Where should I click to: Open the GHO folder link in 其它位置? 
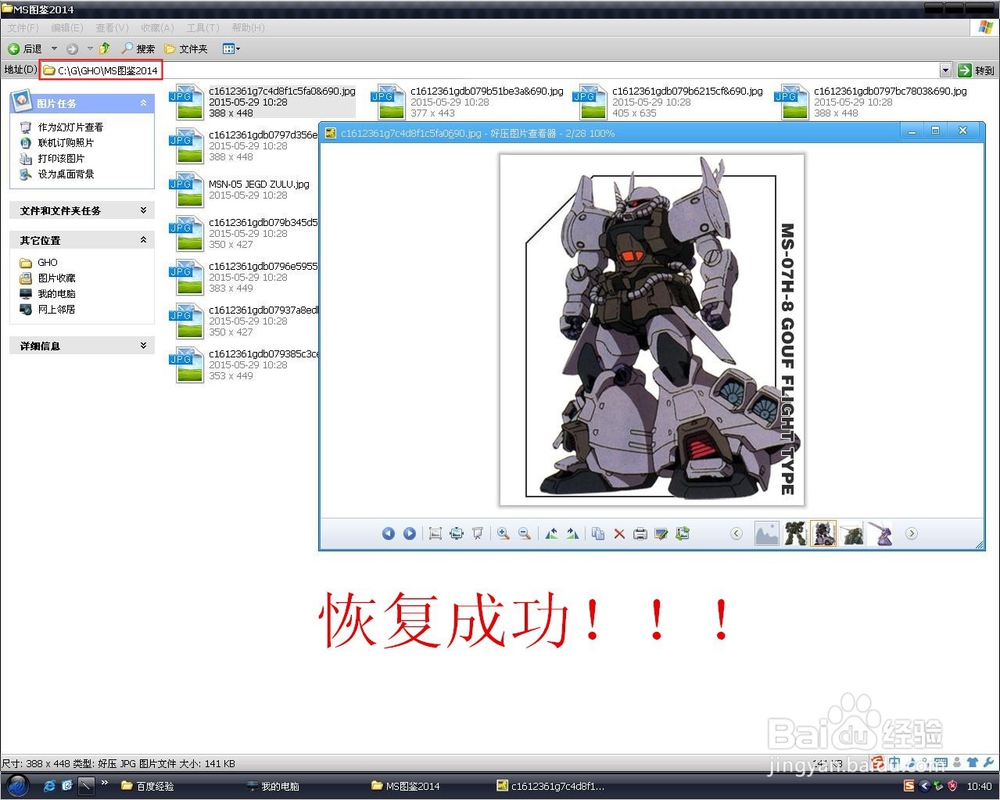click(x=47, y=262)
